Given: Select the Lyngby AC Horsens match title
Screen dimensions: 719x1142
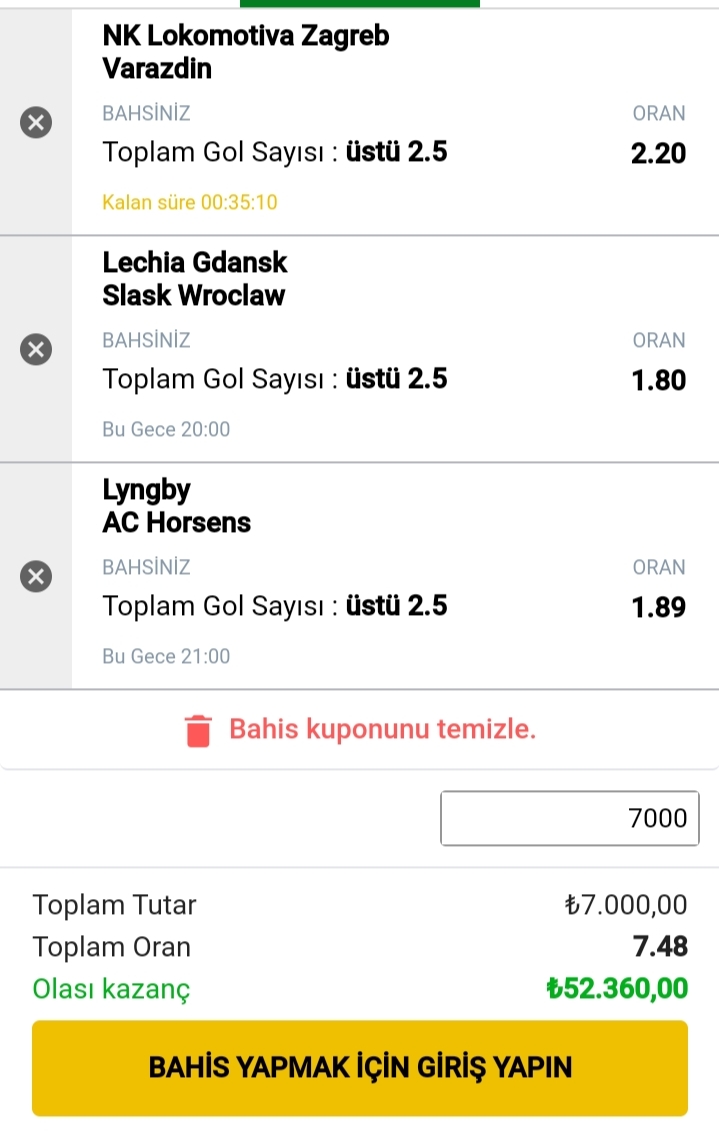Looking at the screenshot, I should 176,506.
